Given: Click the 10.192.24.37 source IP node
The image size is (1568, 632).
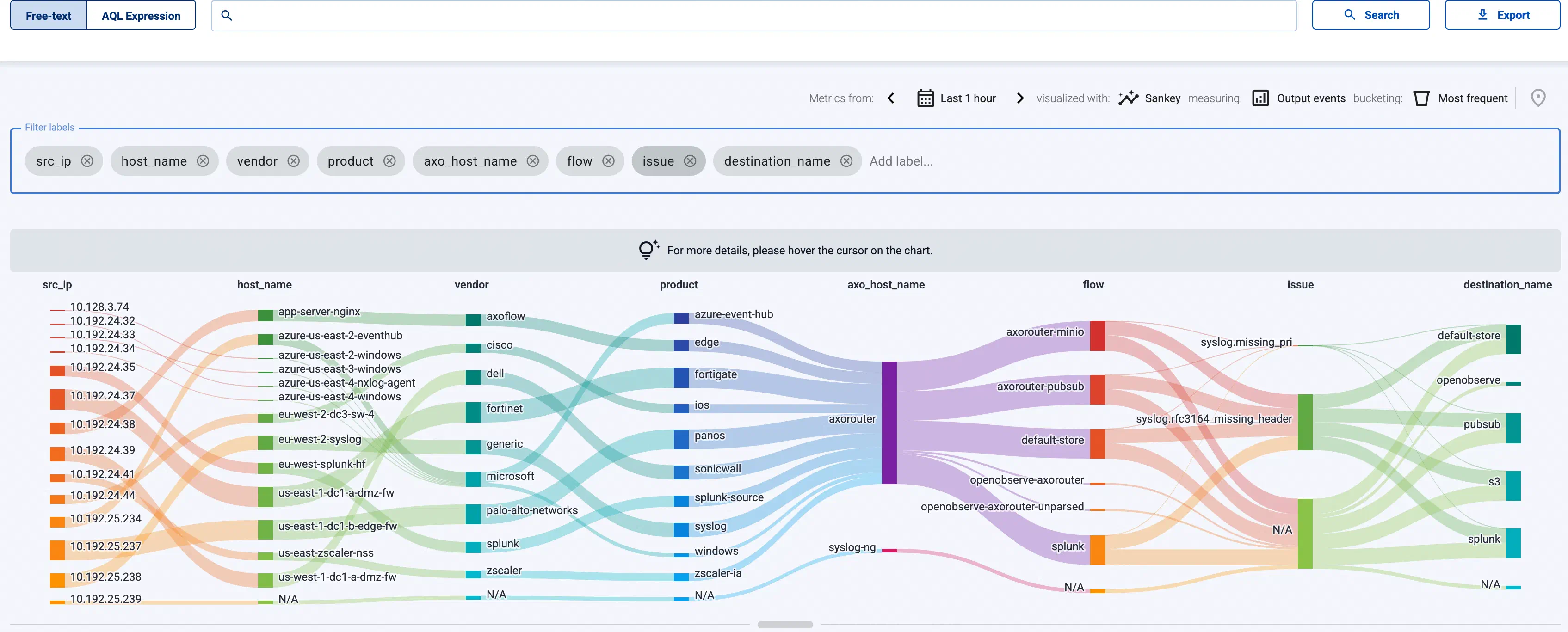Looking at the screenshot, I should pyautogui.click(x=57, y=399).
